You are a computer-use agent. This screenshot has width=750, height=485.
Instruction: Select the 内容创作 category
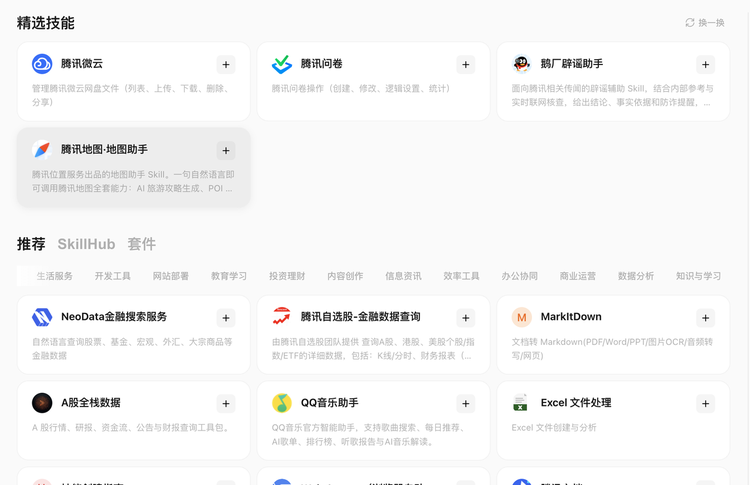tap(345, 276)
